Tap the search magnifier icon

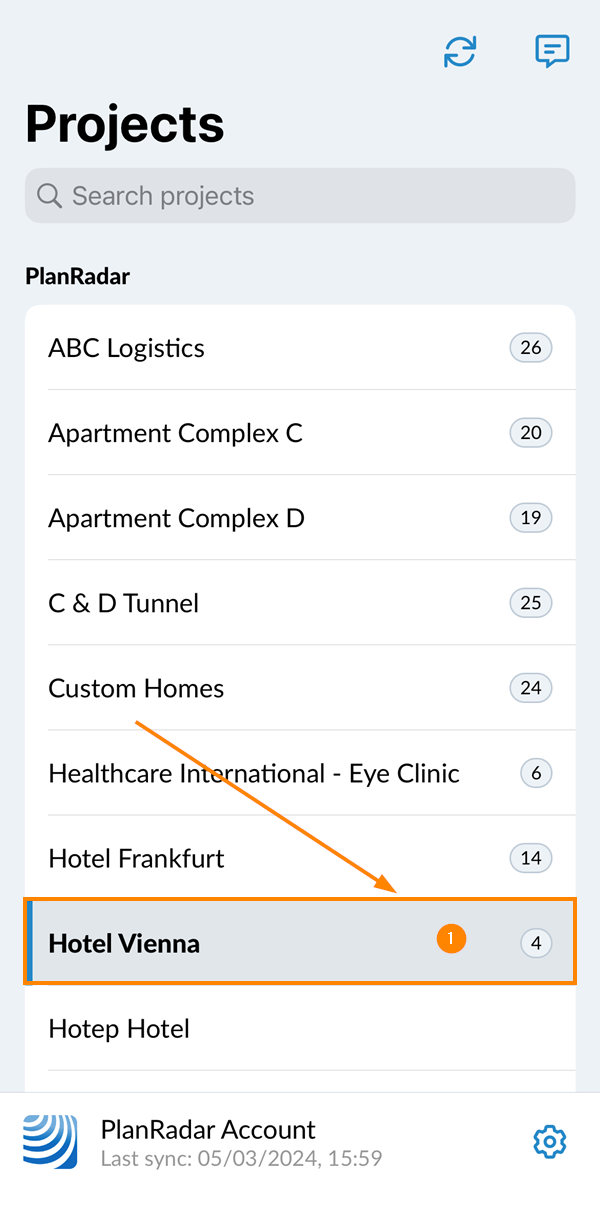pyautogui.click(x=49, y=196)
